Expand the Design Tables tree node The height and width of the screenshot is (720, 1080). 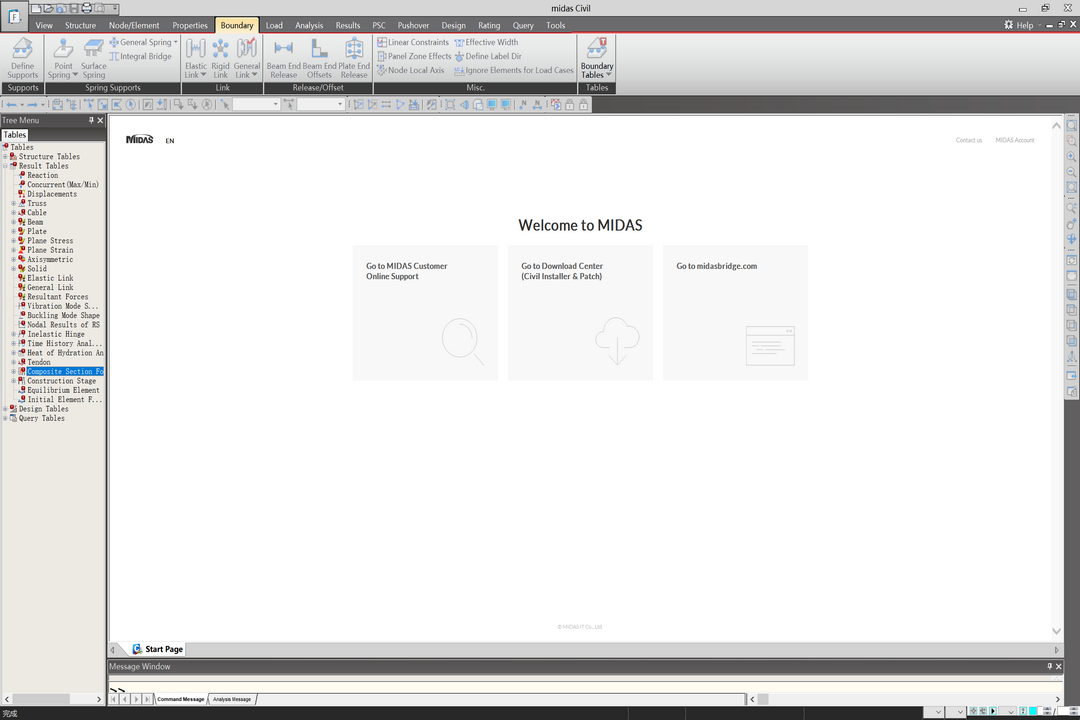coord(5,409)
